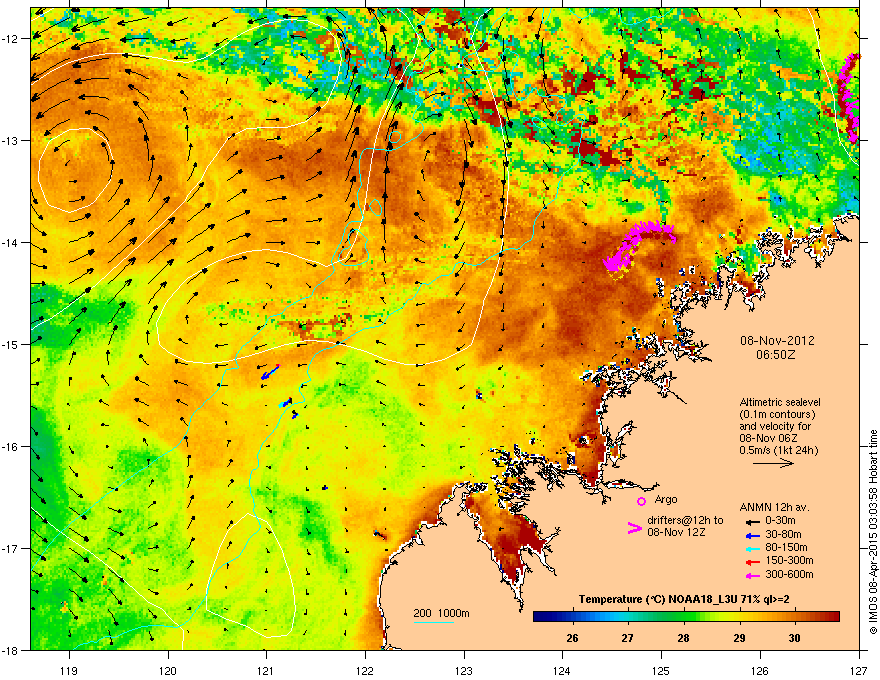Click the longitude axis label 120

[168, 670]
